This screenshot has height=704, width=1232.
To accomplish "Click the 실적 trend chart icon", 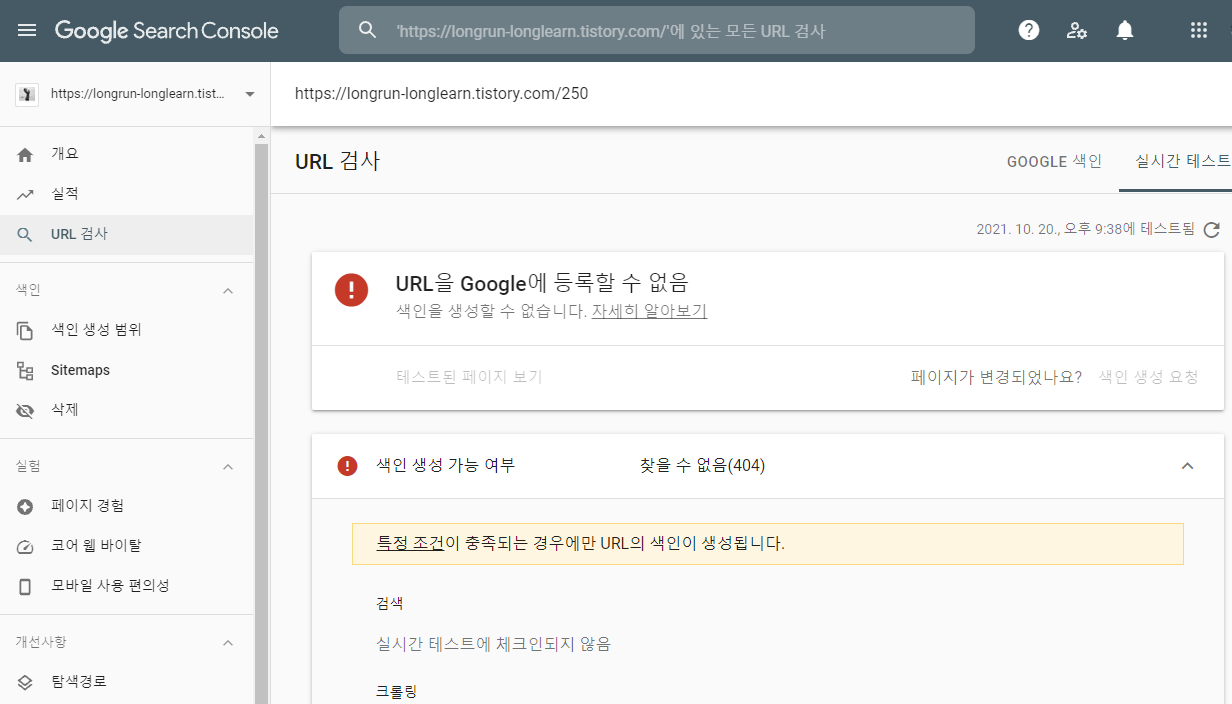I will coord(26,194).
